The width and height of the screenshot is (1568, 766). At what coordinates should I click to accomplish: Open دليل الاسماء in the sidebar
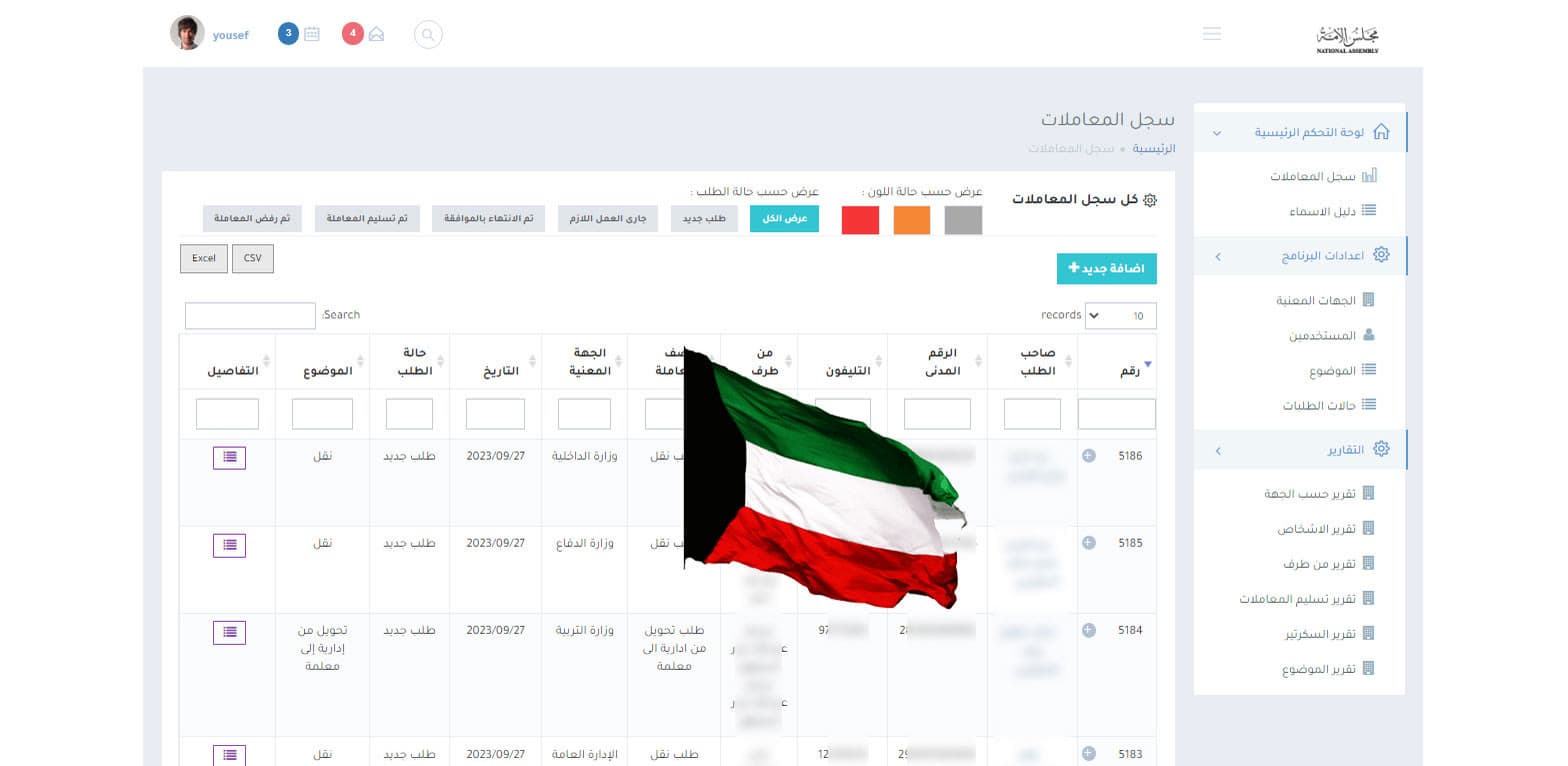click(1322, 211)
